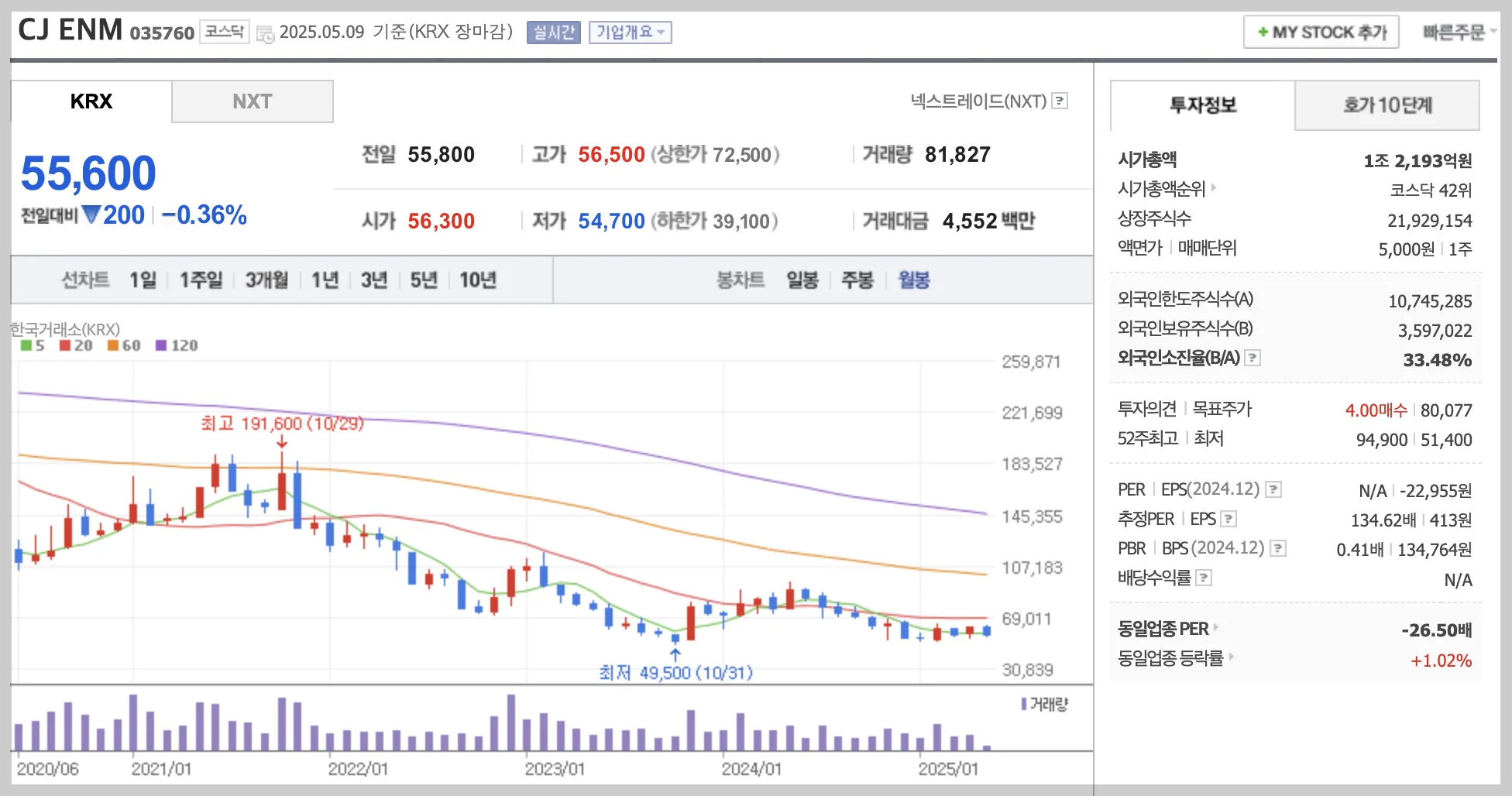
Task: Switch candle chart to 일봉
Action: click(802, 280)
